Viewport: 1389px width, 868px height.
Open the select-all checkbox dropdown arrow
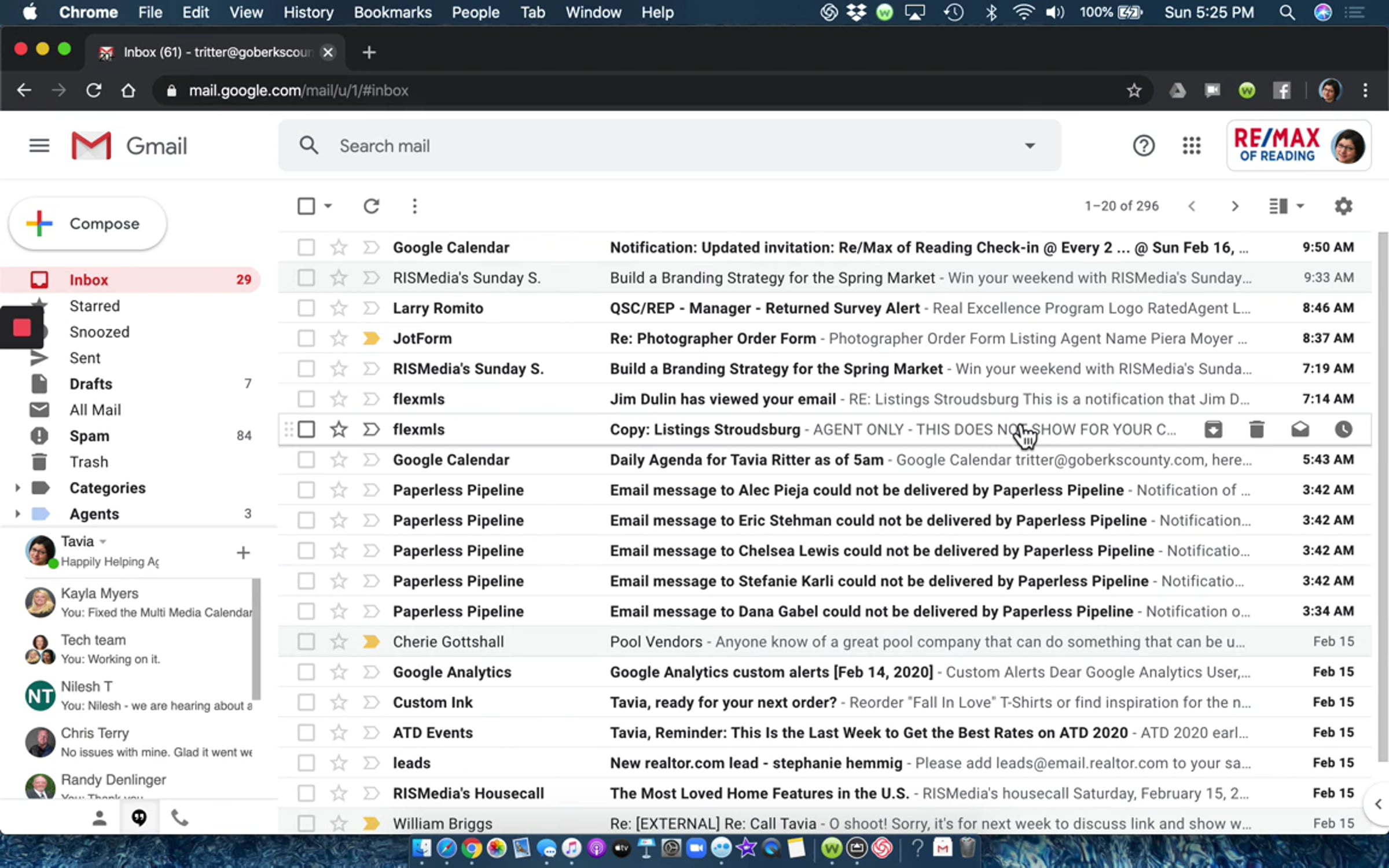pos(328,206)
